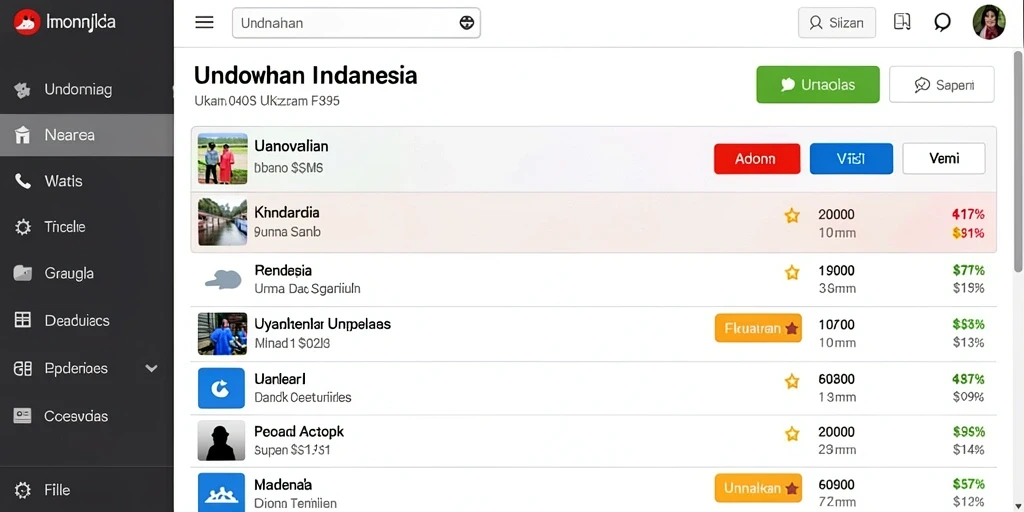Click the Watis phone icon

(23, 181)
